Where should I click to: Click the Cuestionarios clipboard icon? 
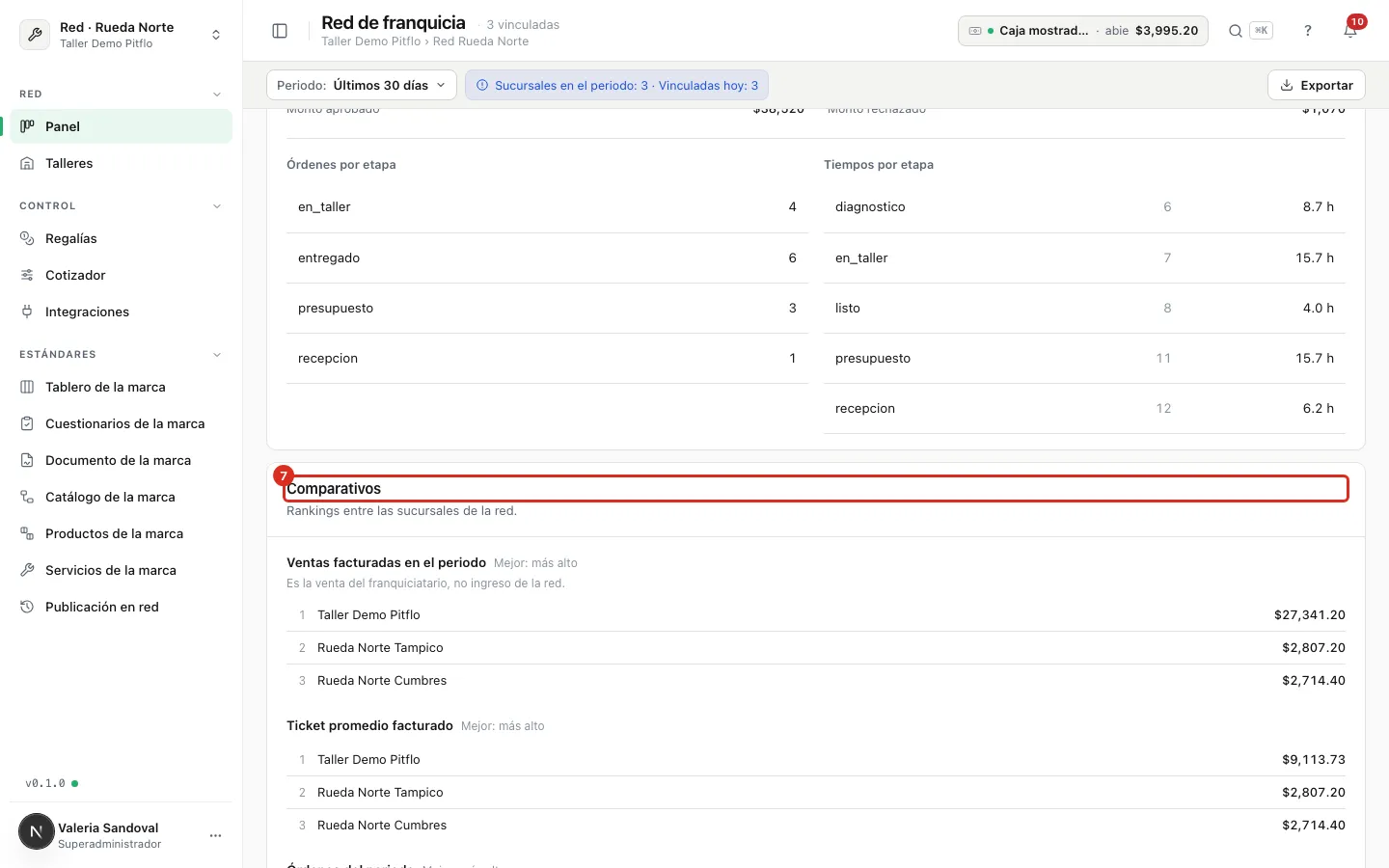27,423
